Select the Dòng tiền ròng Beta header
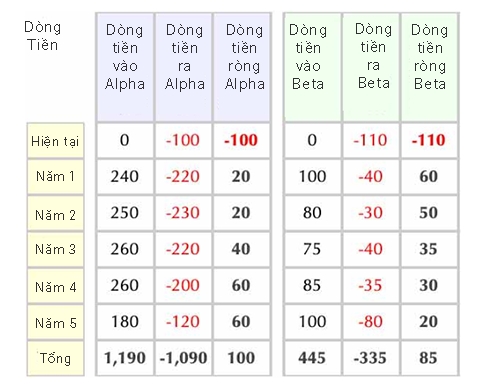The image size is (484, 390). [x=429, y=67]
